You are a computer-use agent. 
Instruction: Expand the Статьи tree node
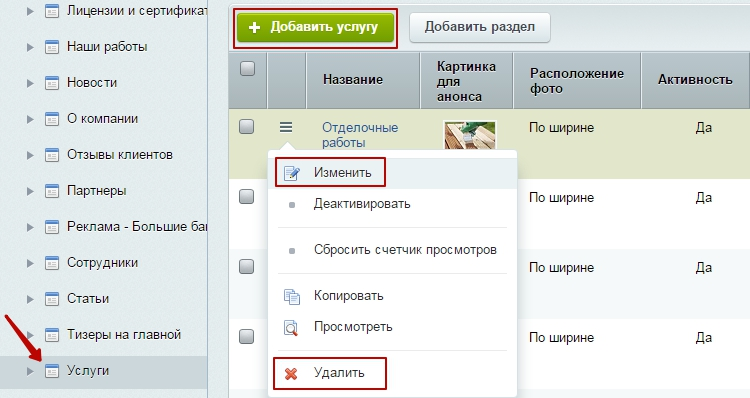coord(30,299)
